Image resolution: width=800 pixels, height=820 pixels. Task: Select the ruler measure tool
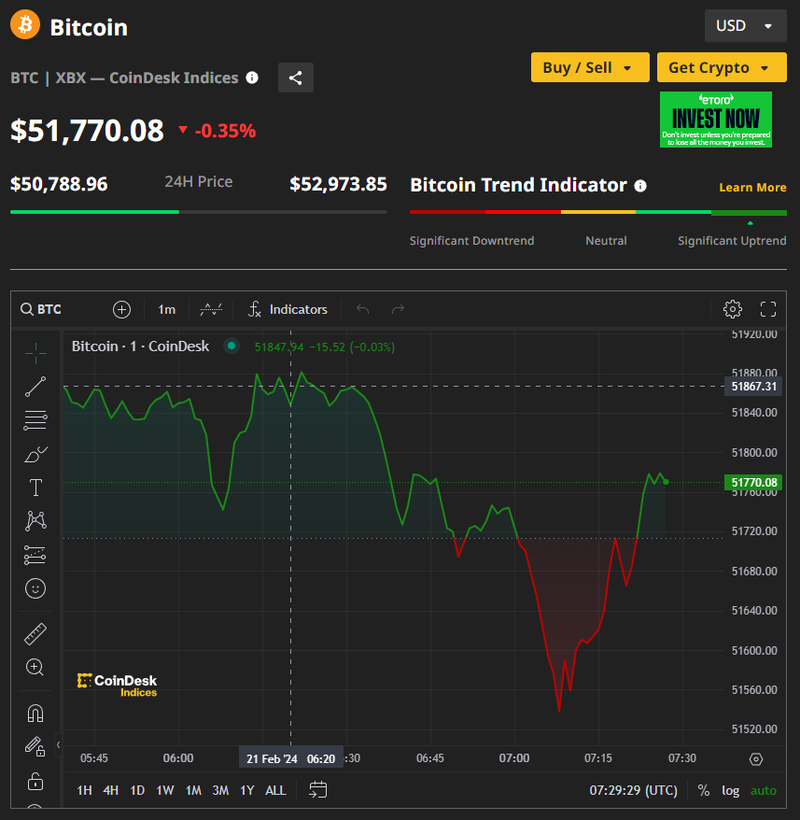point(36,634)
